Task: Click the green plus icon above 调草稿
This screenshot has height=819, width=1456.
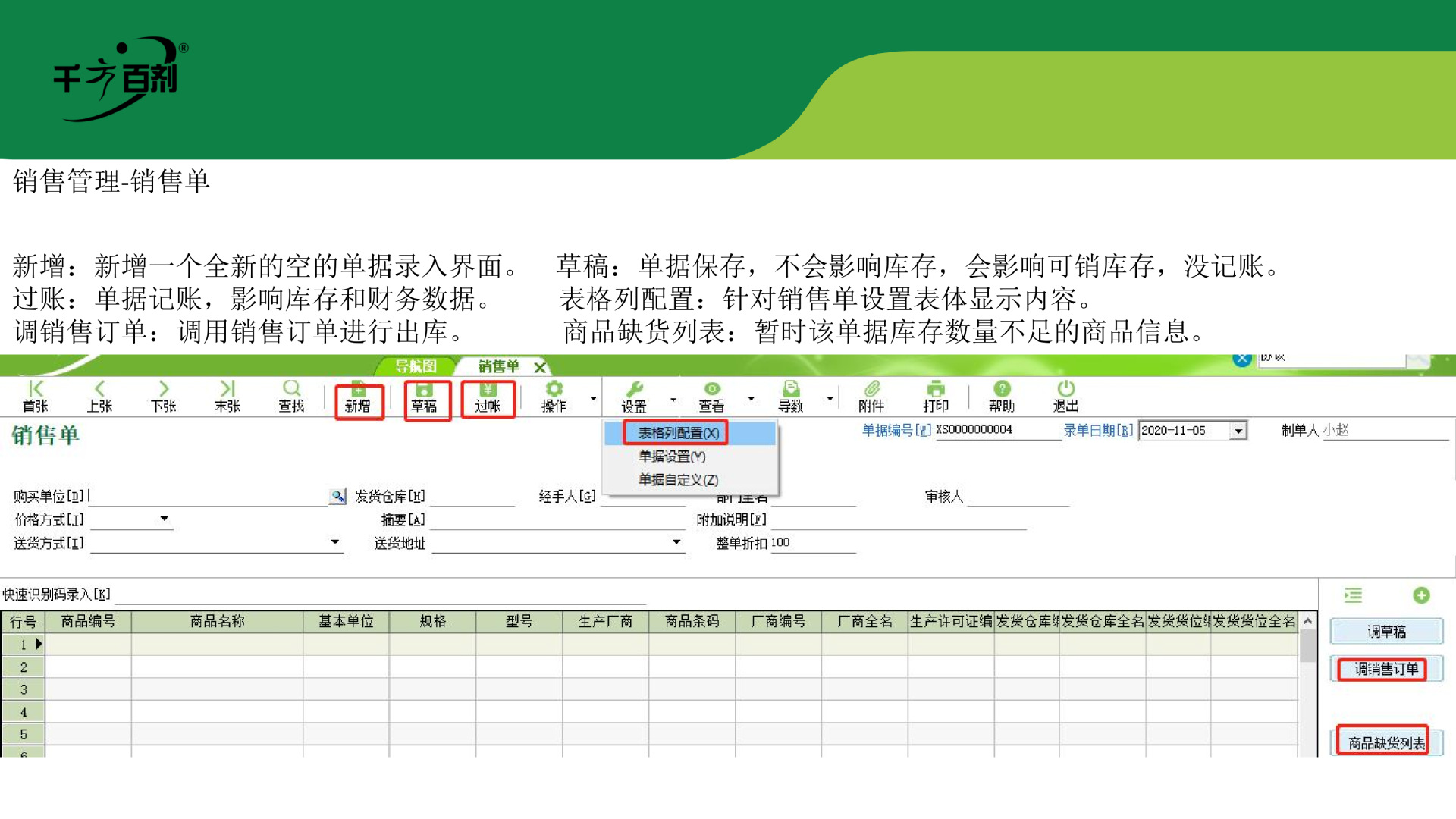Action: [1421, 595]
